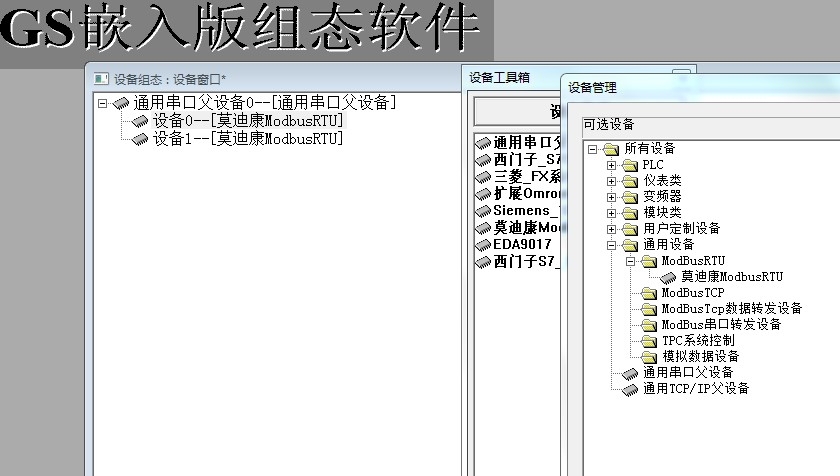Click chip icon of 扩展Omron toolbox entry
This screenshot has width=840, height=476.
tap(483, 193)
